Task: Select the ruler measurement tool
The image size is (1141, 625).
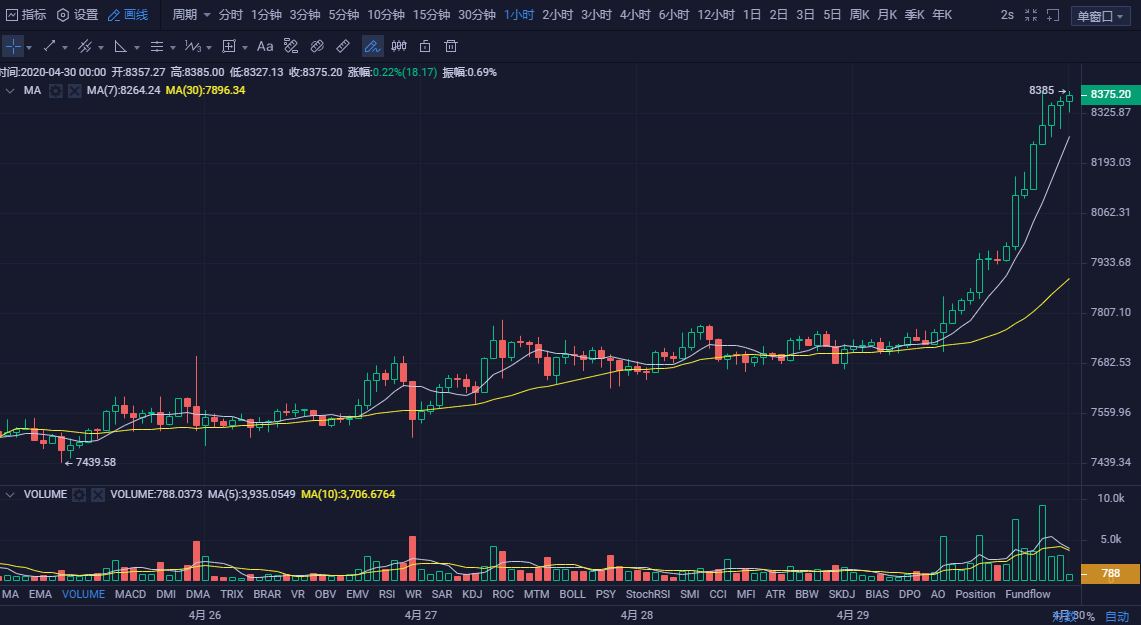Action: tap(343, 47)
